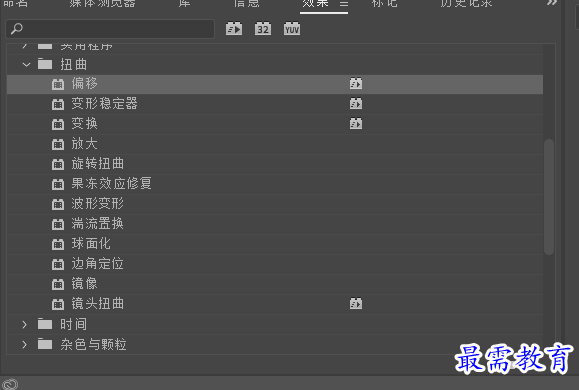Click accelerated badge on 偏移 row
Viewport: 579px width, 390px height.
pos(356,83)
